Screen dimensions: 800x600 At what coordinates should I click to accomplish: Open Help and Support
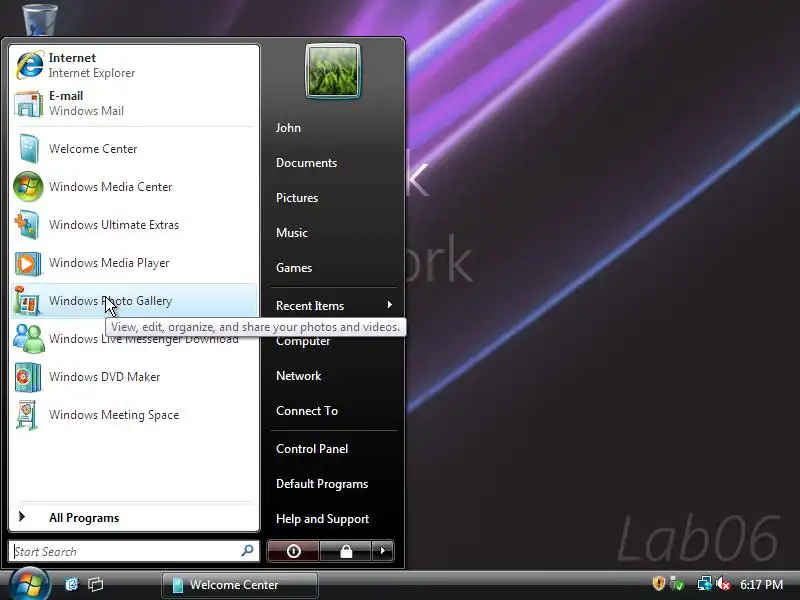(x=322, y=519)
